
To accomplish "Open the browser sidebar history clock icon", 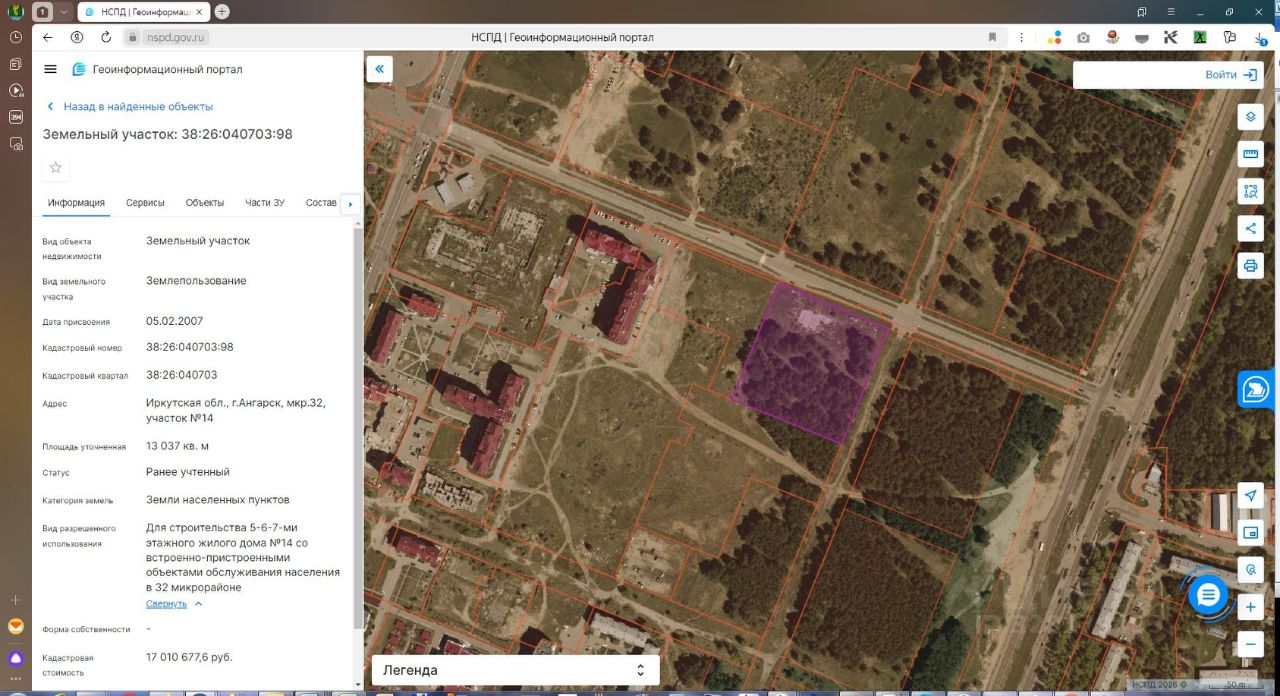I will pos(16,37).
